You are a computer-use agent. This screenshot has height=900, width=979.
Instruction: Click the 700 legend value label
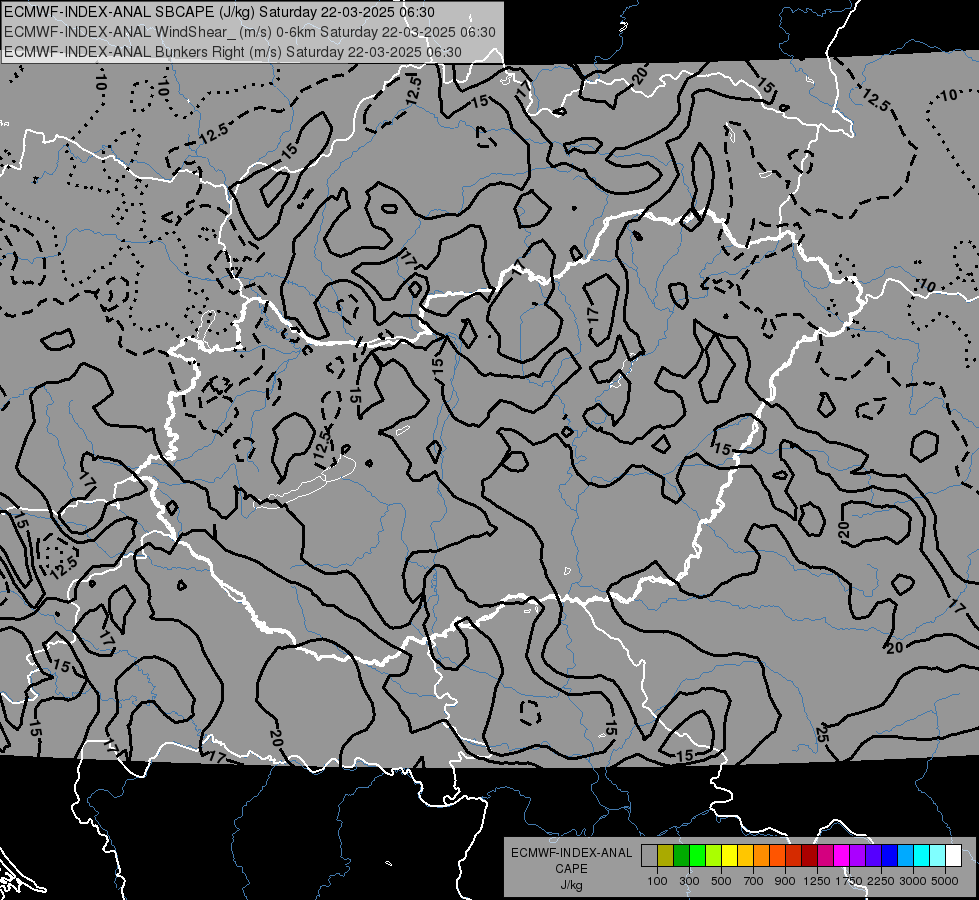pyautogui.click(x=754, y=881)
